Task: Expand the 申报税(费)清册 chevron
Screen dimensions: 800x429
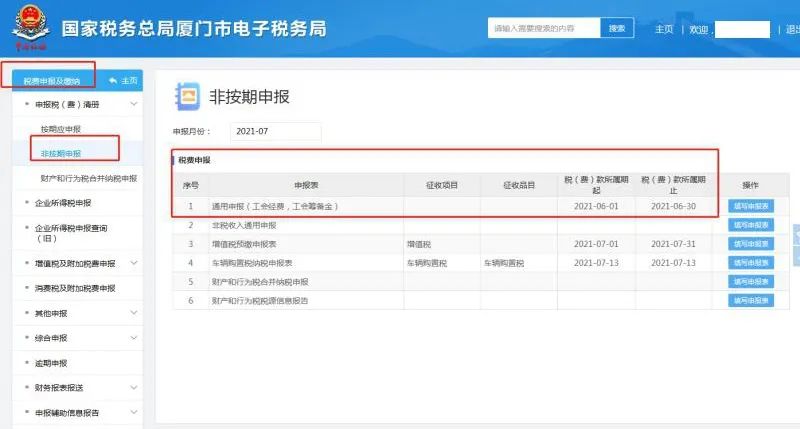Action: pyautogui.click(x=134, y=104)
